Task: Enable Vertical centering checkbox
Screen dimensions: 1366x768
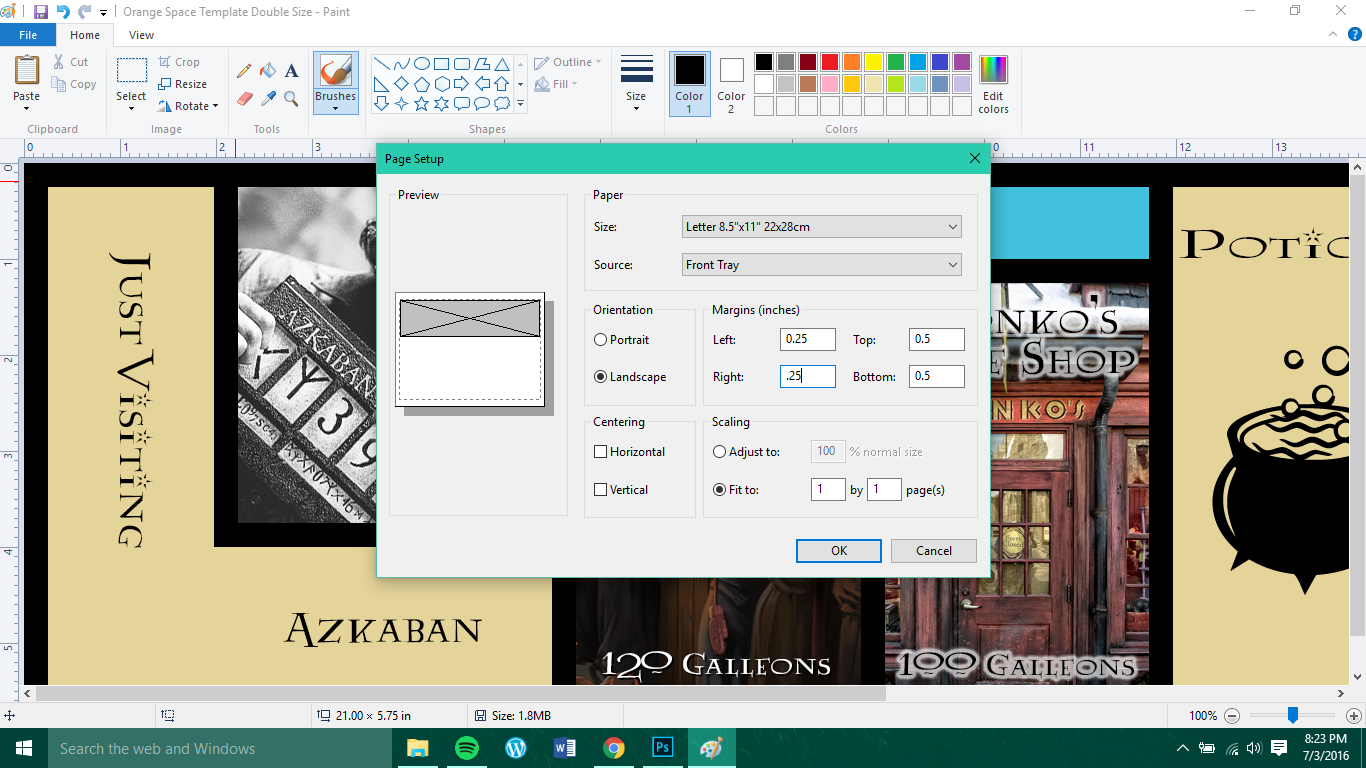Action: pyautogui.click(x=601, y=490)
